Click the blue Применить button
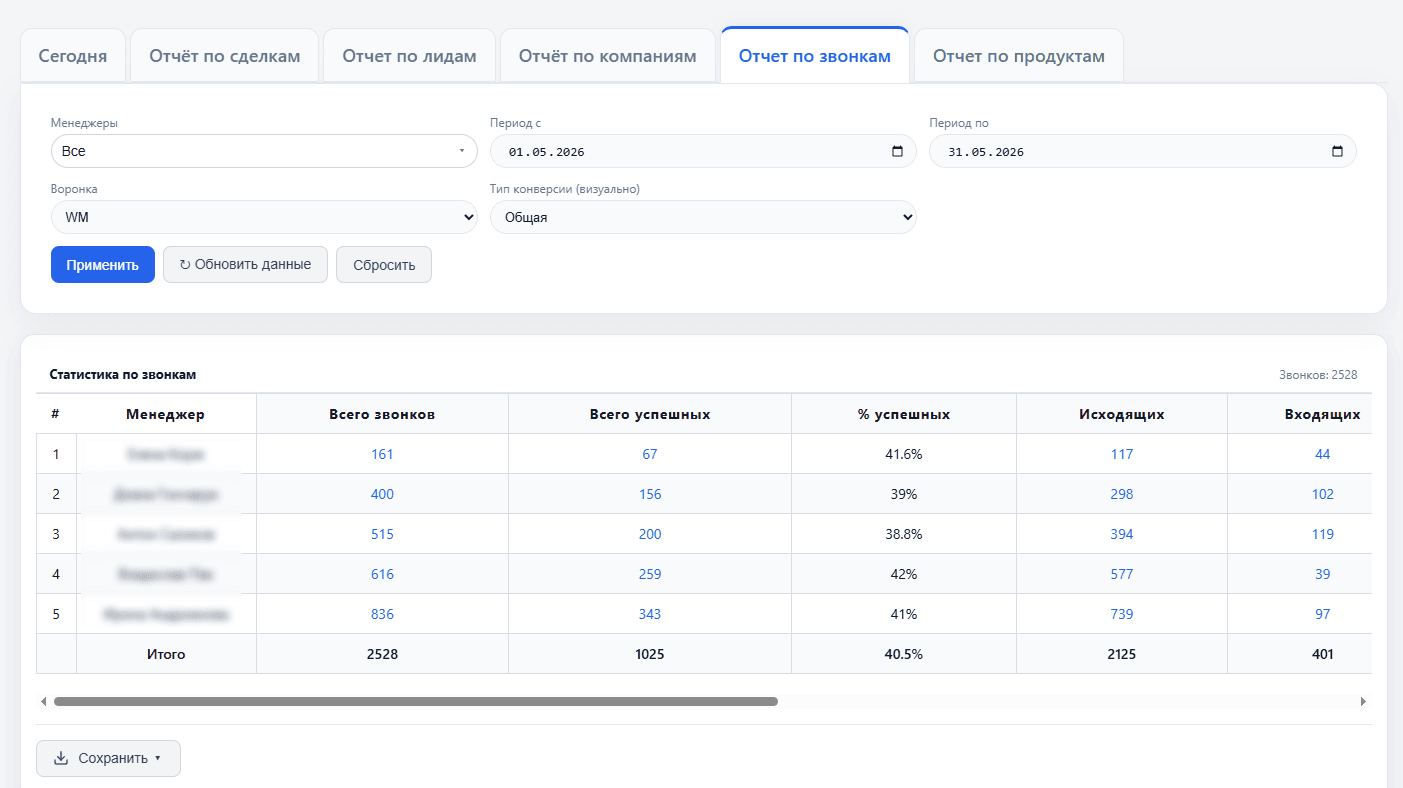The image size is (1403, 788). (x=103, y=265)
